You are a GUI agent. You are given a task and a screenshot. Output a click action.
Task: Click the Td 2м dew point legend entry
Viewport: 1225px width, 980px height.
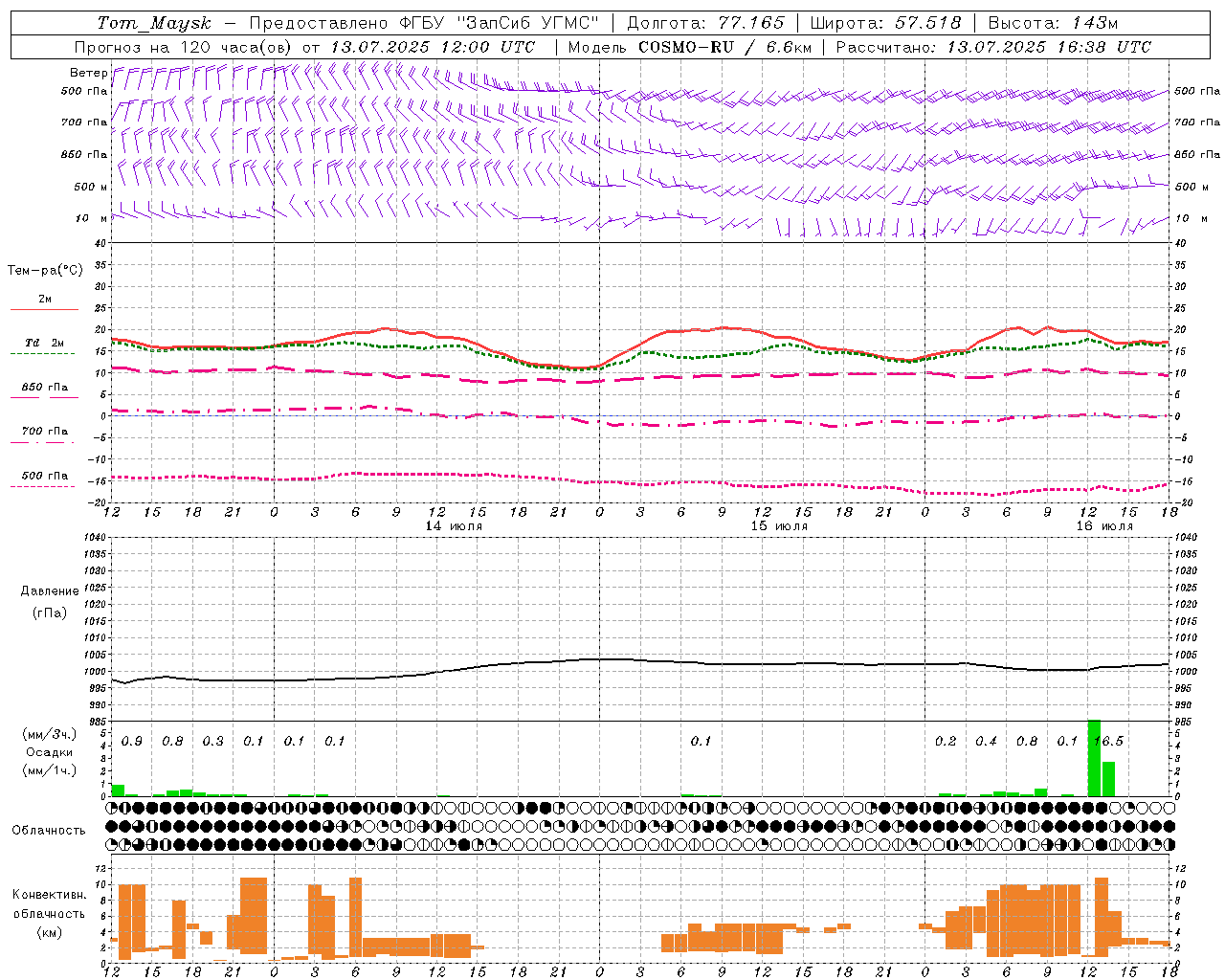click(x=44, y=343)
